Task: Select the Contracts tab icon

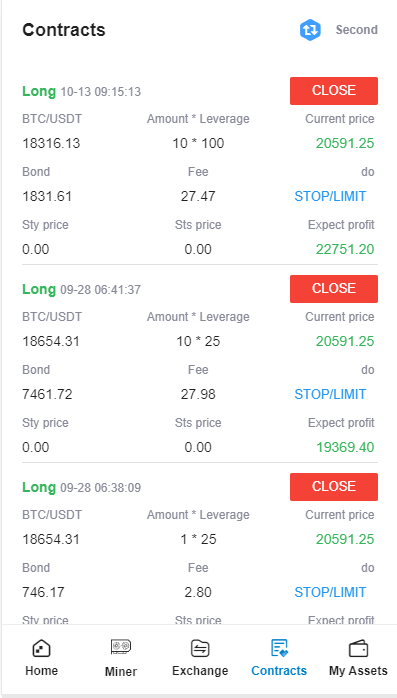Action: coord(279,648)
